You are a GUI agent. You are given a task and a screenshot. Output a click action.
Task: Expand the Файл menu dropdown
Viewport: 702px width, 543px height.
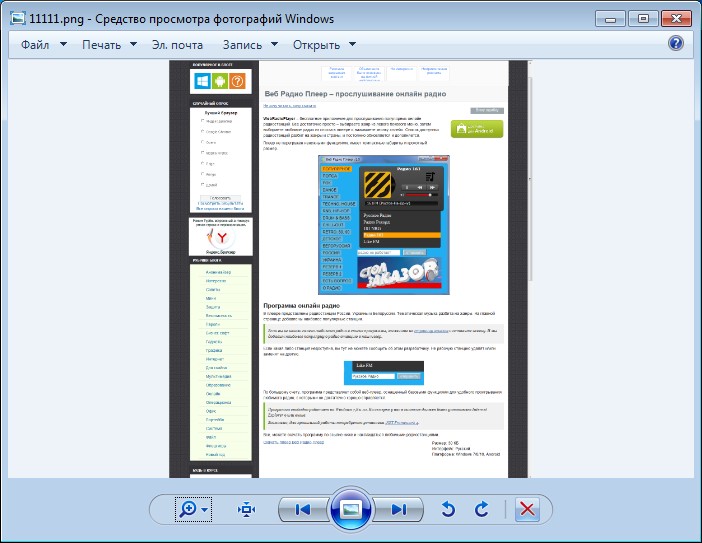pos(63,44)
